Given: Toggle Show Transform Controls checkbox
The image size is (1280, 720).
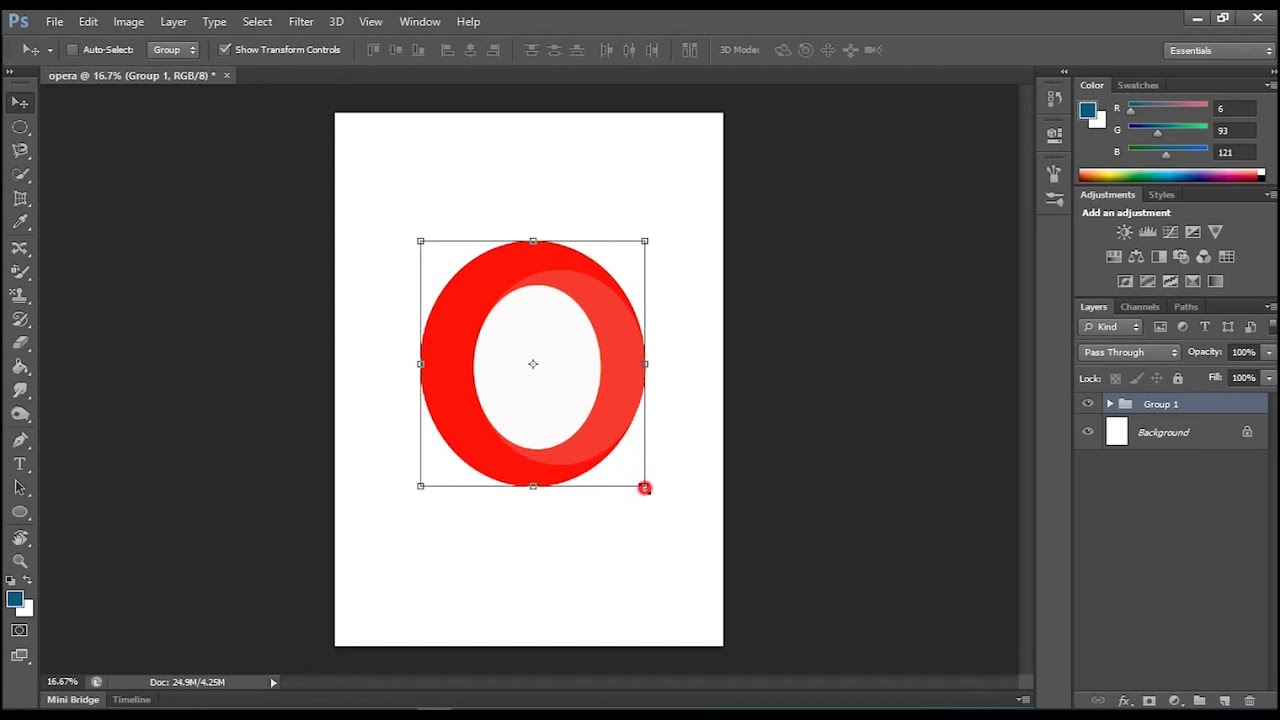Looking at the screenshot, I should pyautogui.click(x=225, y=50).
